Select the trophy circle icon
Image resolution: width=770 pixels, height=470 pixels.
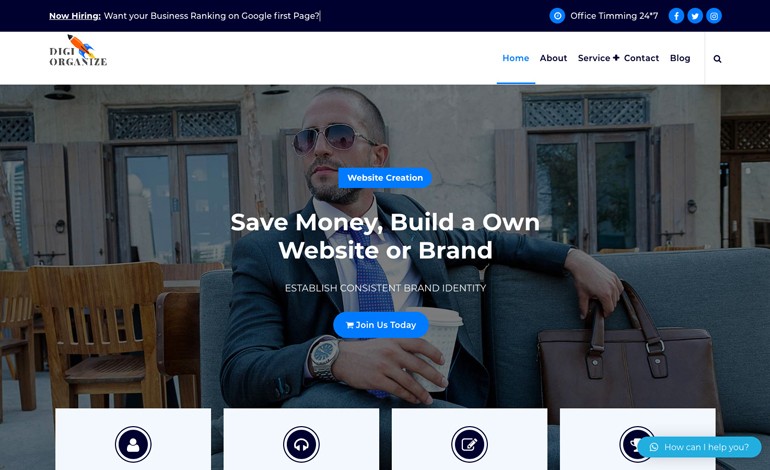click(635, 444)
